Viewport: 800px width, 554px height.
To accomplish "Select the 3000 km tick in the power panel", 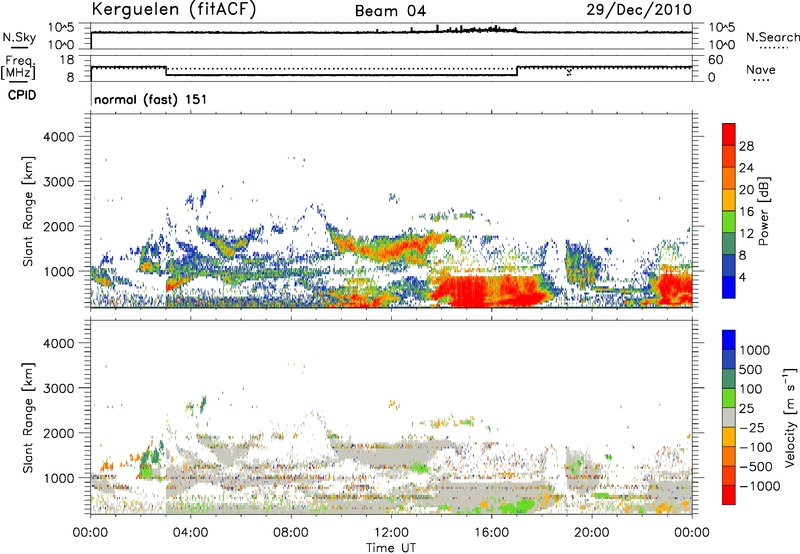I will tap(59, 182).
